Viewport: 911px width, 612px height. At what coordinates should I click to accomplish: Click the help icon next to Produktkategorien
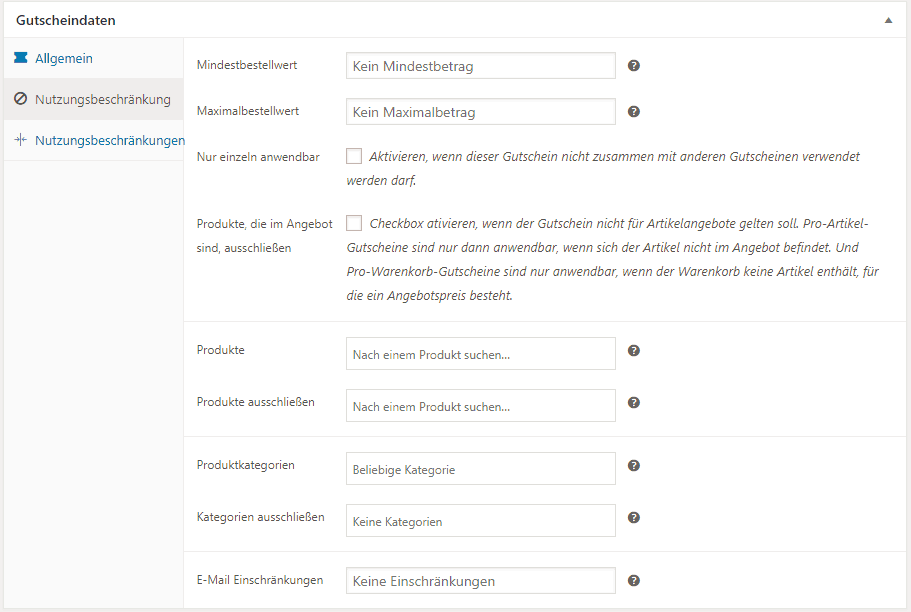[x=634, y=467]
